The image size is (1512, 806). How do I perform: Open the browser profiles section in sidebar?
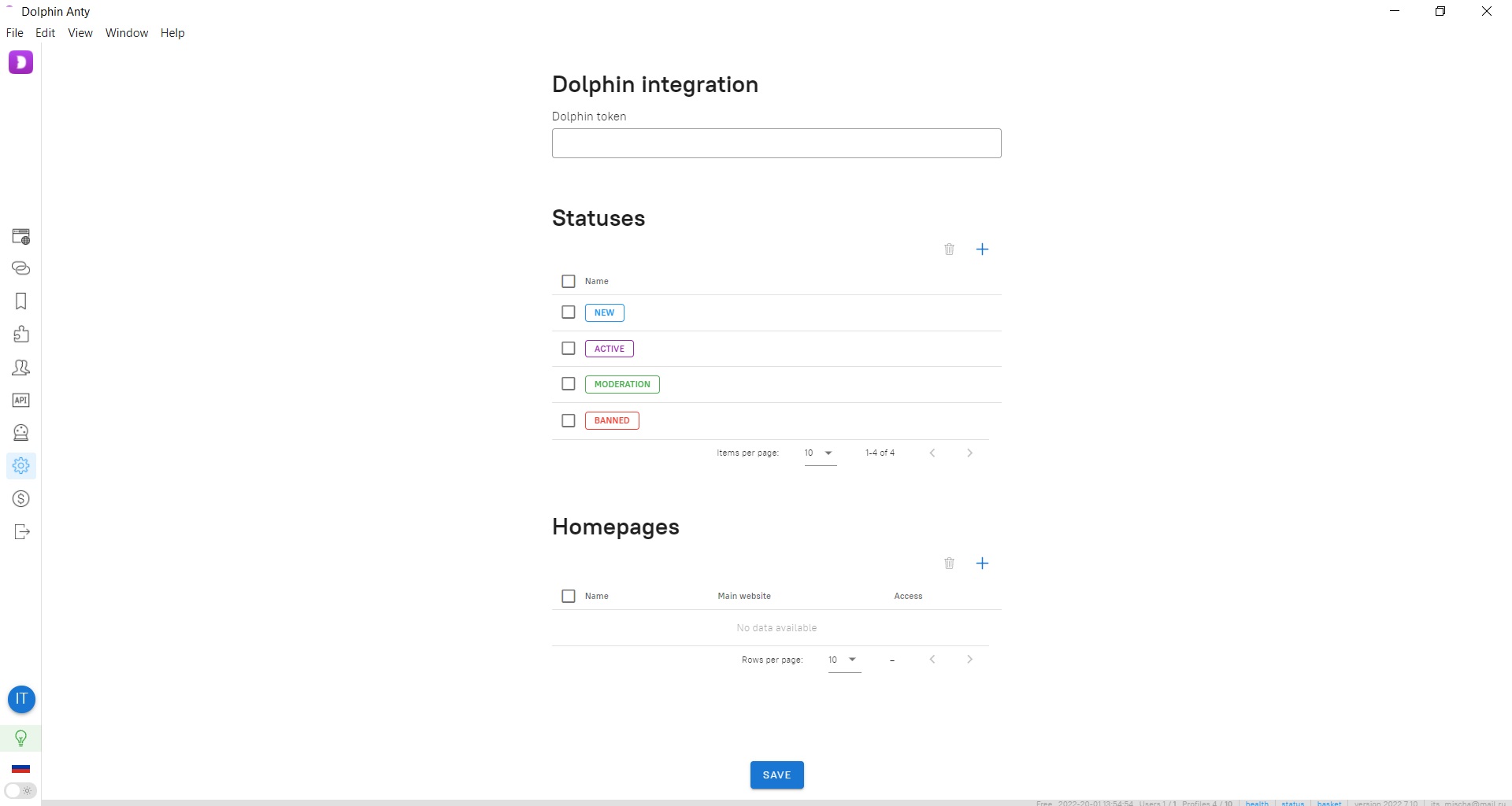(x=21, y=236)
